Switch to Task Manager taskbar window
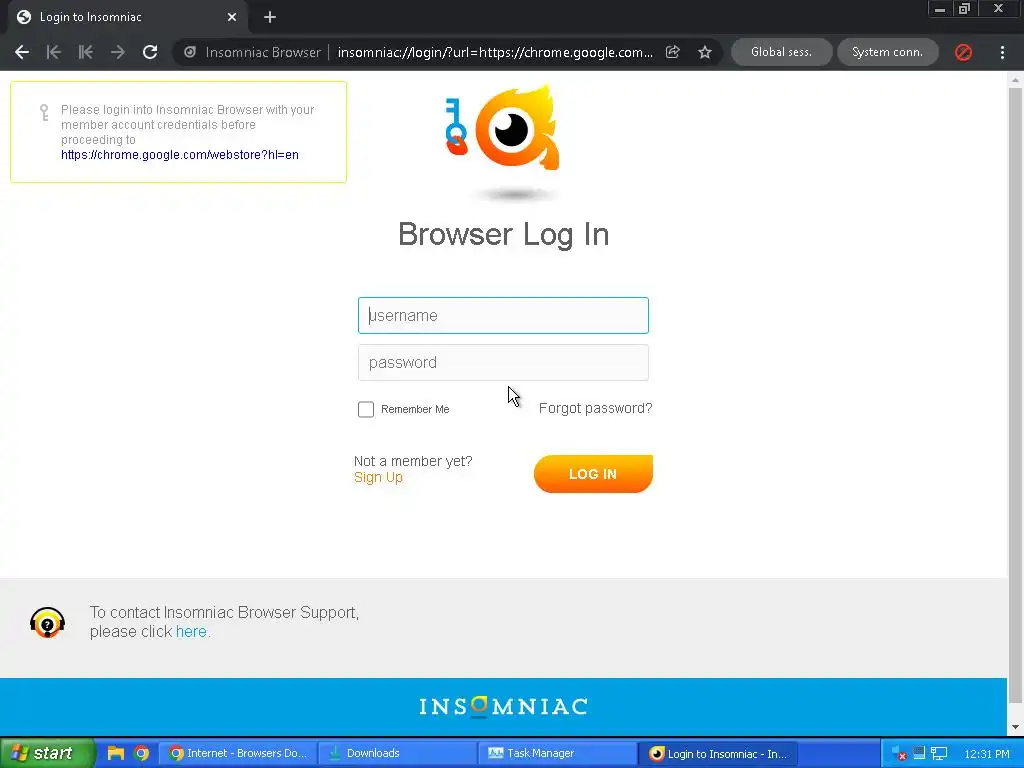The height and width of the screenshot is (768, 1024). pyautogui.click(x=558, y=754)
